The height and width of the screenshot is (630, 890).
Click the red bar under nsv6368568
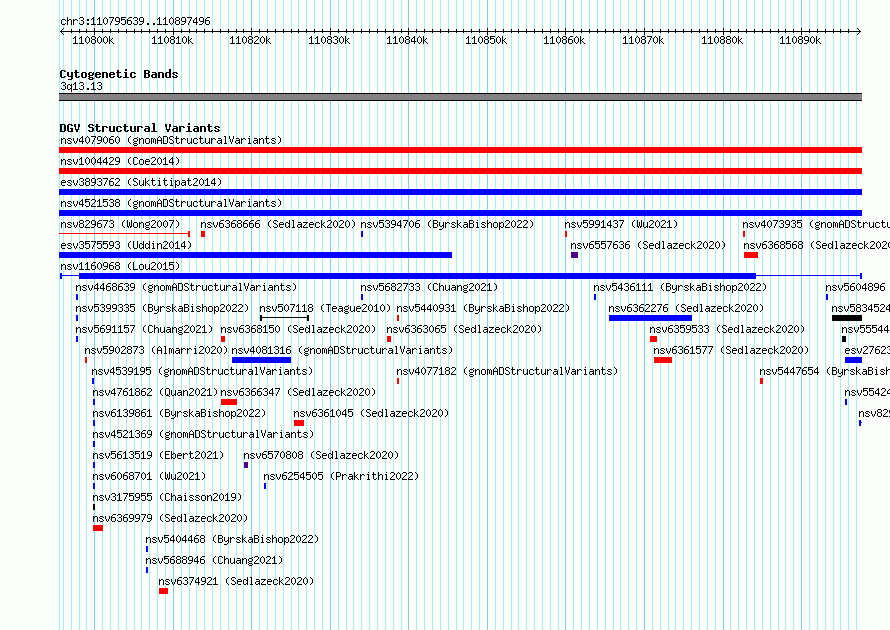coord(751,255)
